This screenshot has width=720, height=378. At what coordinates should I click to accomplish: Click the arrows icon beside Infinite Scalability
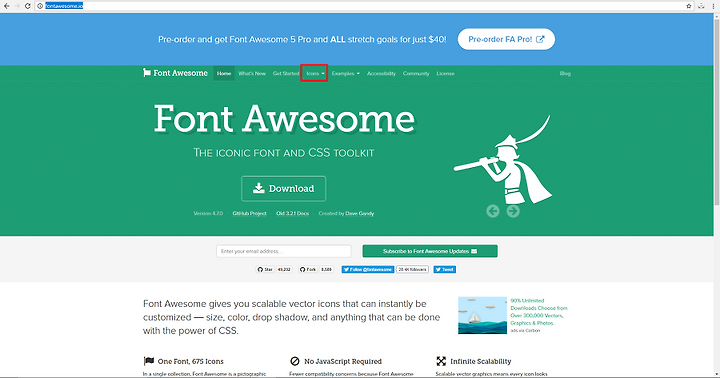click(441, 361)
